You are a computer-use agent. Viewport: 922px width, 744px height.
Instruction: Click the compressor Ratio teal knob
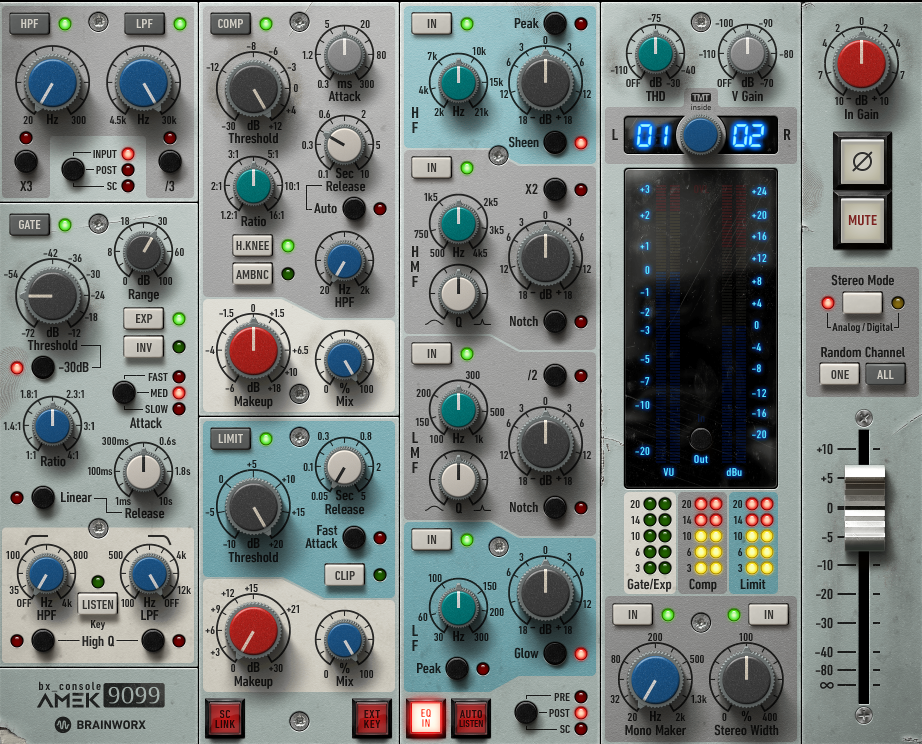253,186
